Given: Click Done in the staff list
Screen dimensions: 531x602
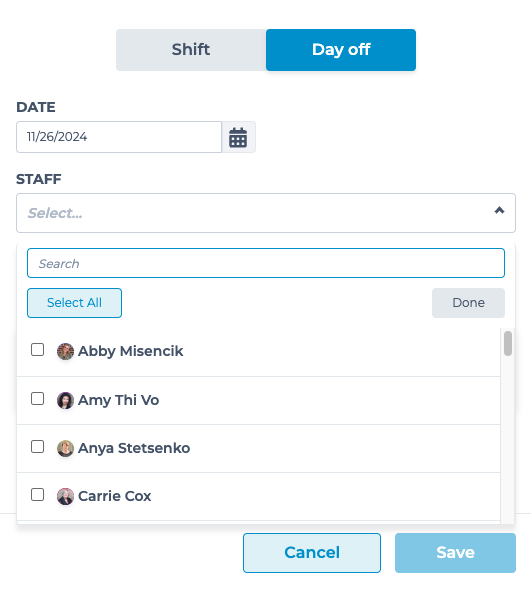Looking at the screenshot, I should (468, 303).
